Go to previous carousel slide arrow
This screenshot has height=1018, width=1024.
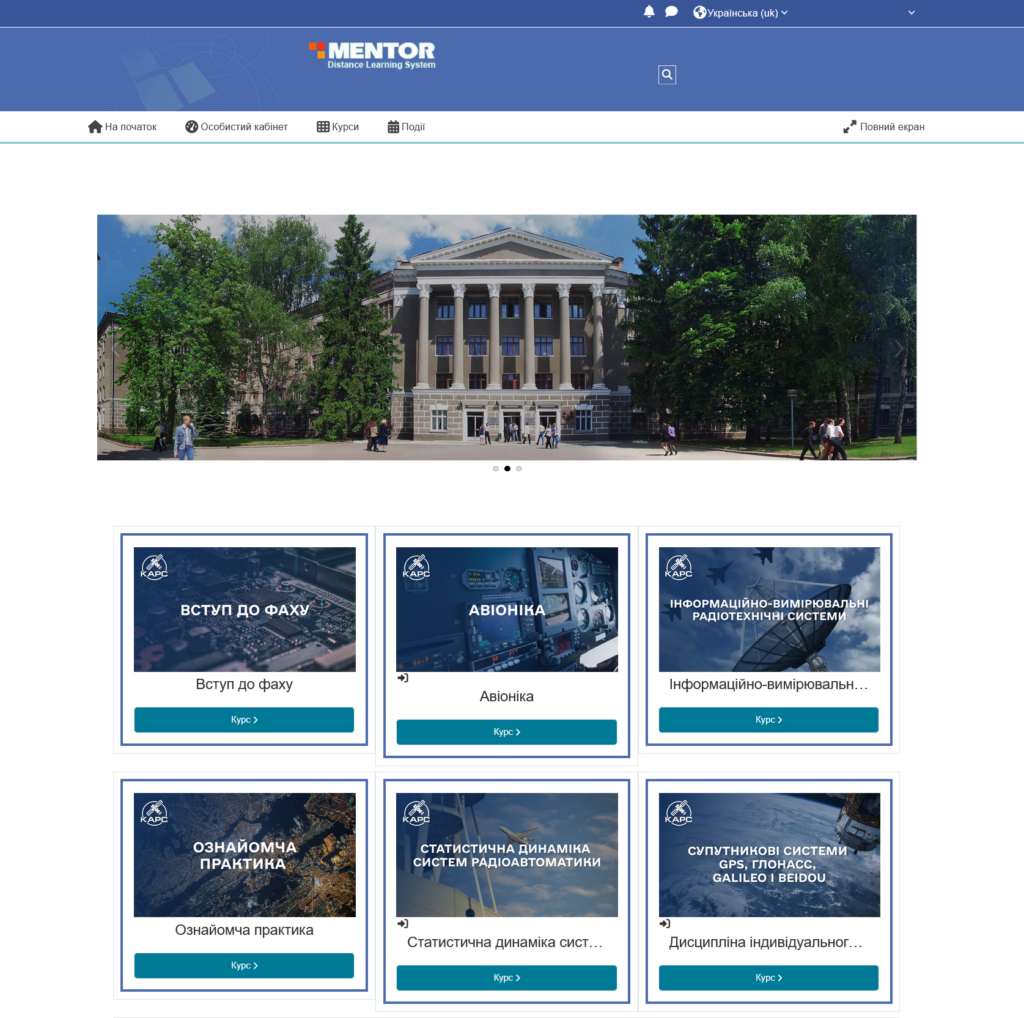pyautogui.click(x=116, y=349)
